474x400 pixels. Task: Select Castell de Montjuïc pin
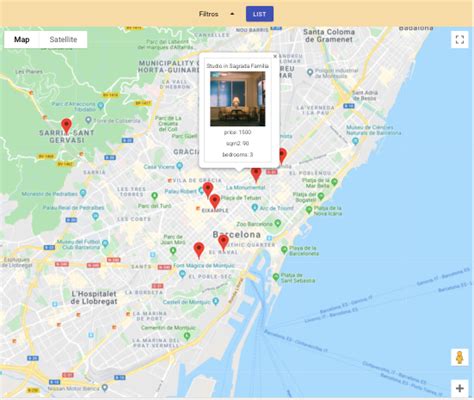point(216,302)
